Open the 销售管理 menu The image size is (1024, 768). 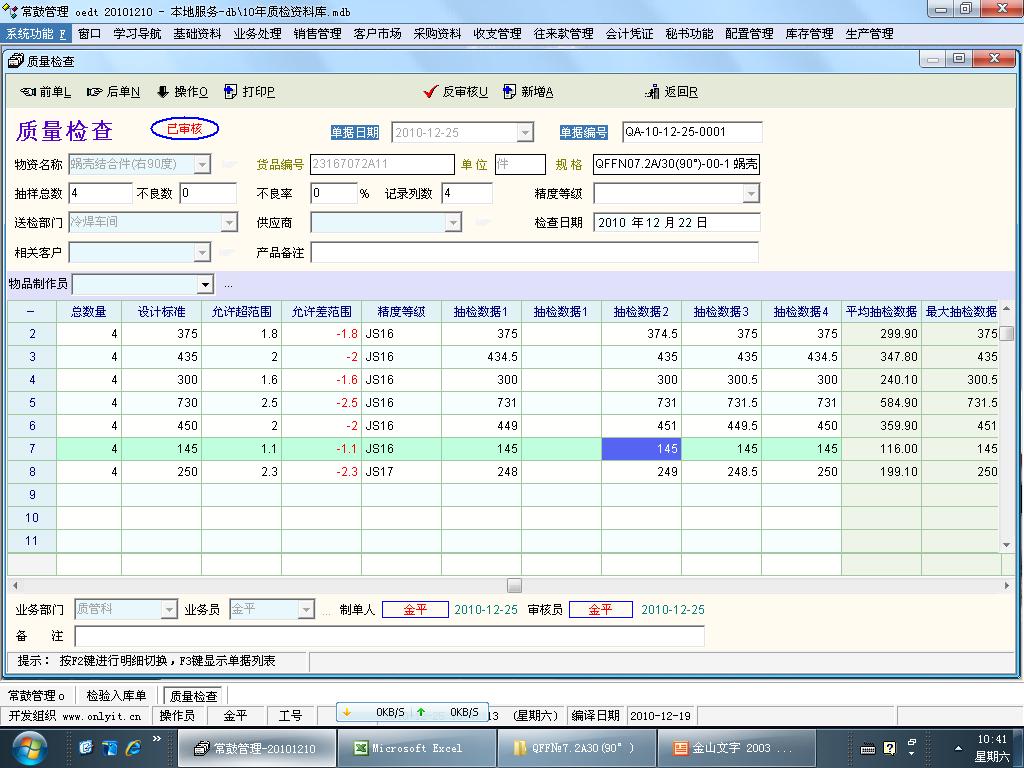(317, 33)
